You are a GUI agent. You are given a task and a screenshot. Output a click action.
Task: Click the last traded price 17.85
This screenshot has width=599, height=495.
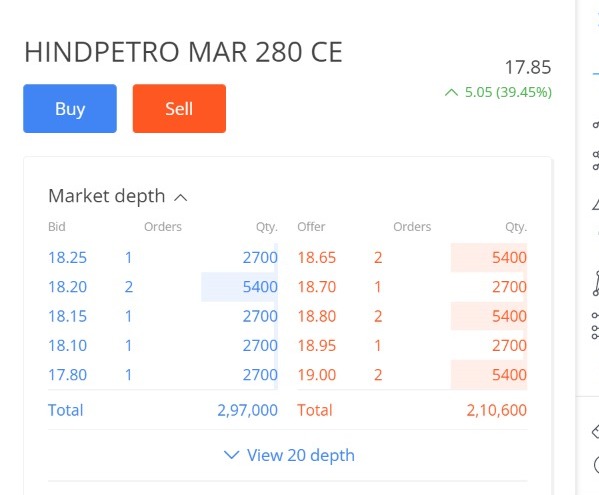tap(528, 68)
